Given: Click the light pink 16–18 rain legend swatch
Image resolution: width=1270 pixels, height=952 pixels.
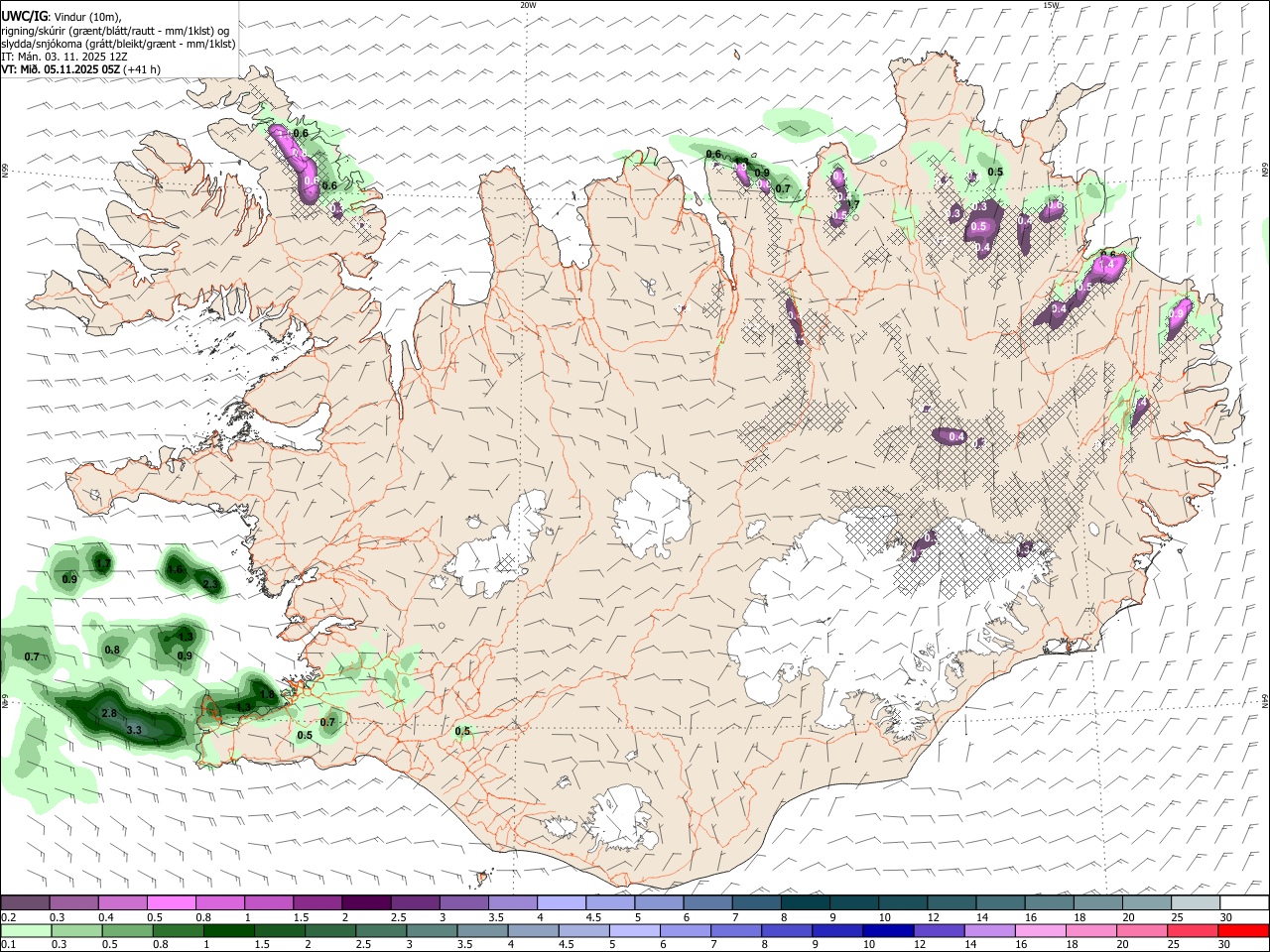Looking at the screenshot, I should 1040,931.
